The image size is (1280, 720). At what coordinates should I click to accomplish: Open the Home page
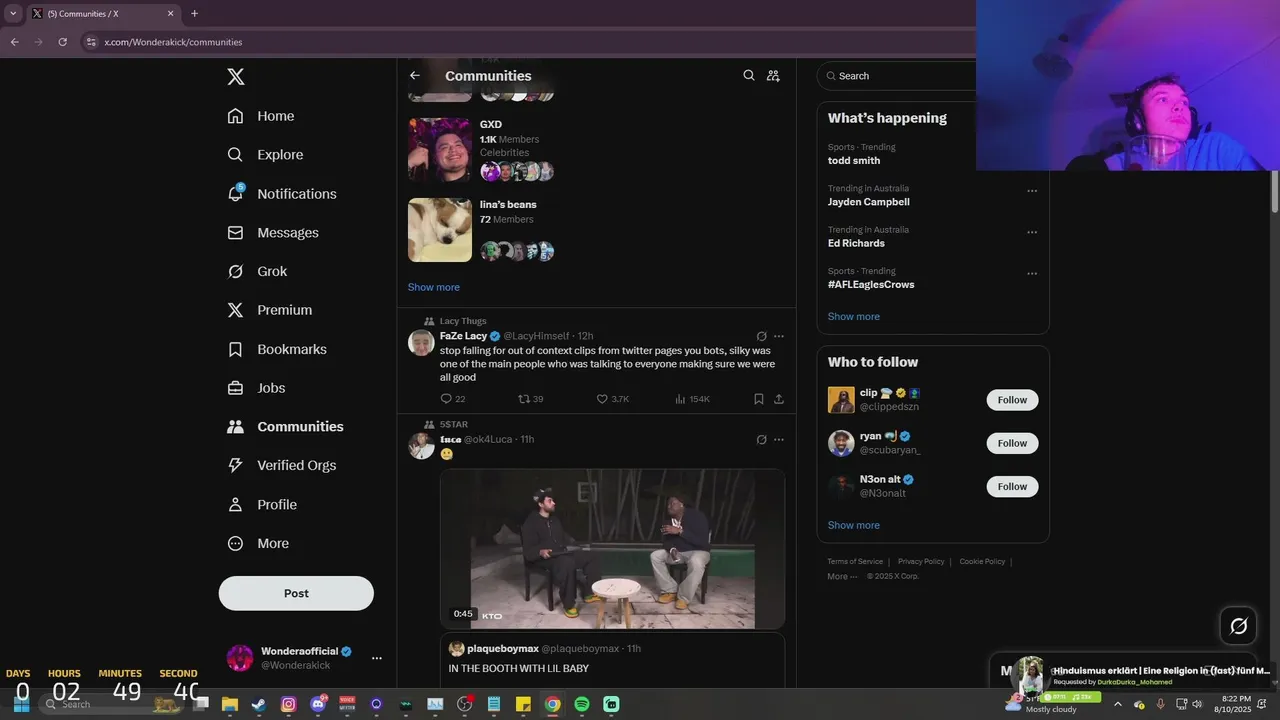tap(261, 116)
